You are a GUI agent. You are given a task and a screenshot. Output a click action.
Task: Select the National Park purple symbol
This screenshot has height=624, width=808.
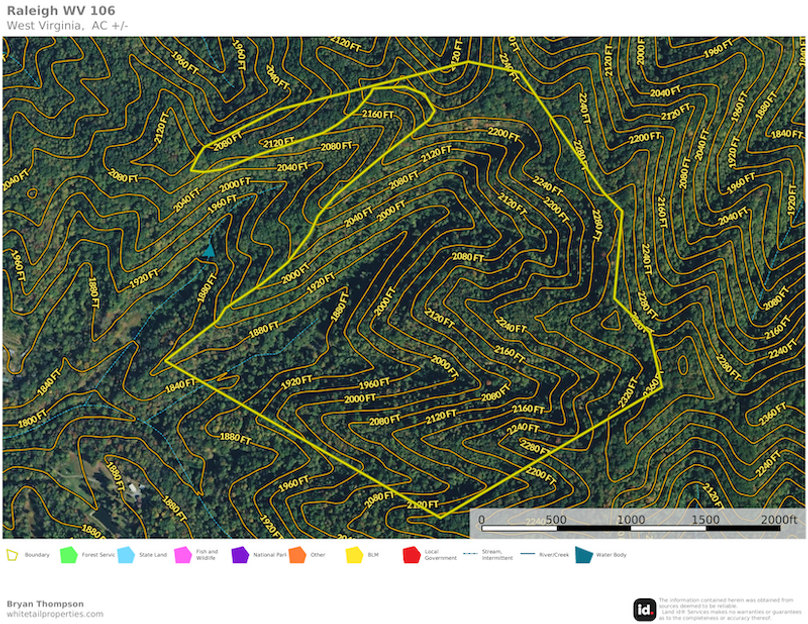238,552
